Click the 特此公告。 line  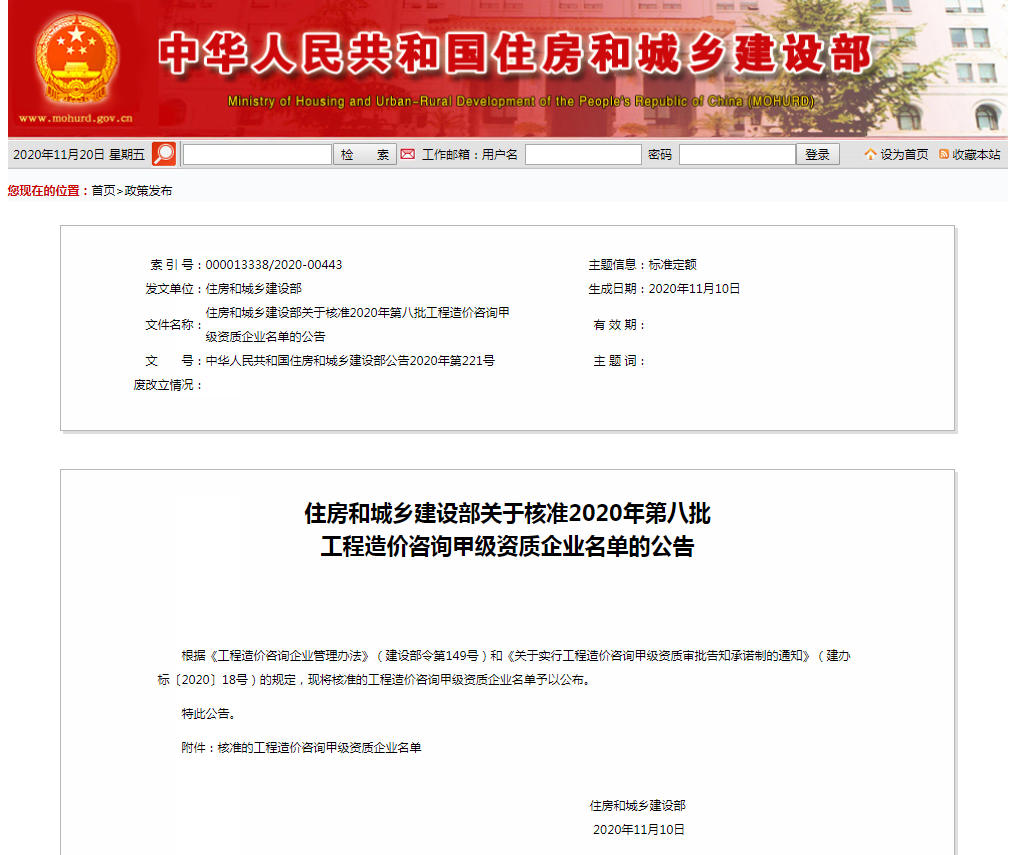click(x=208, y=714)
